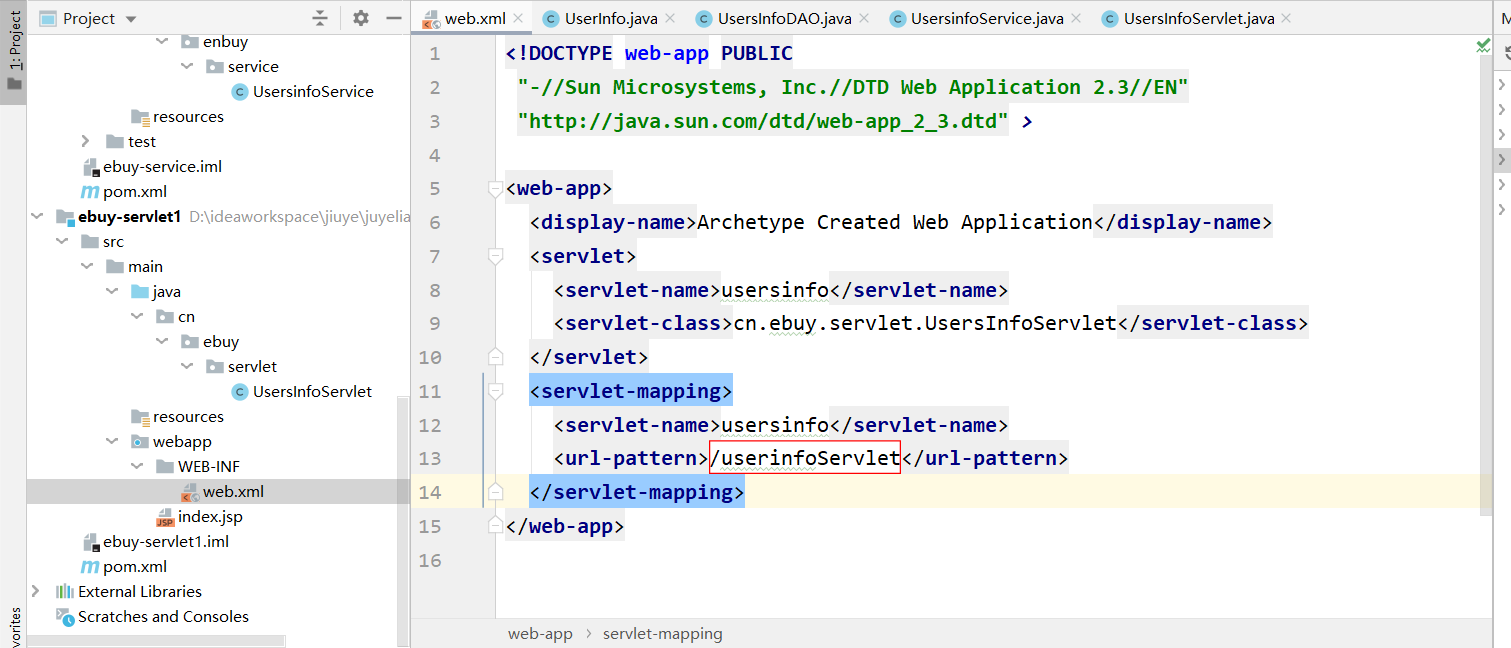Open the UsersInfoServlet class in tree
The height and width of the screenshot is (648, 1511).
pos(312,392)
